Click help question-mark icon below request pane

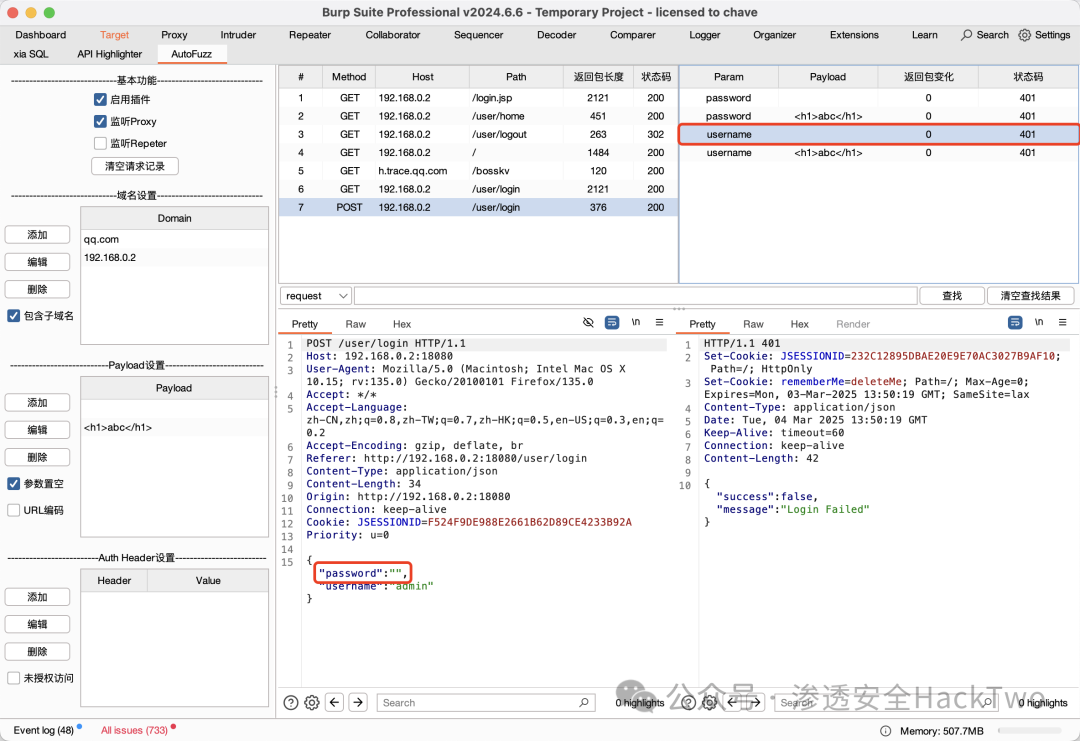(x=291, y=702)
